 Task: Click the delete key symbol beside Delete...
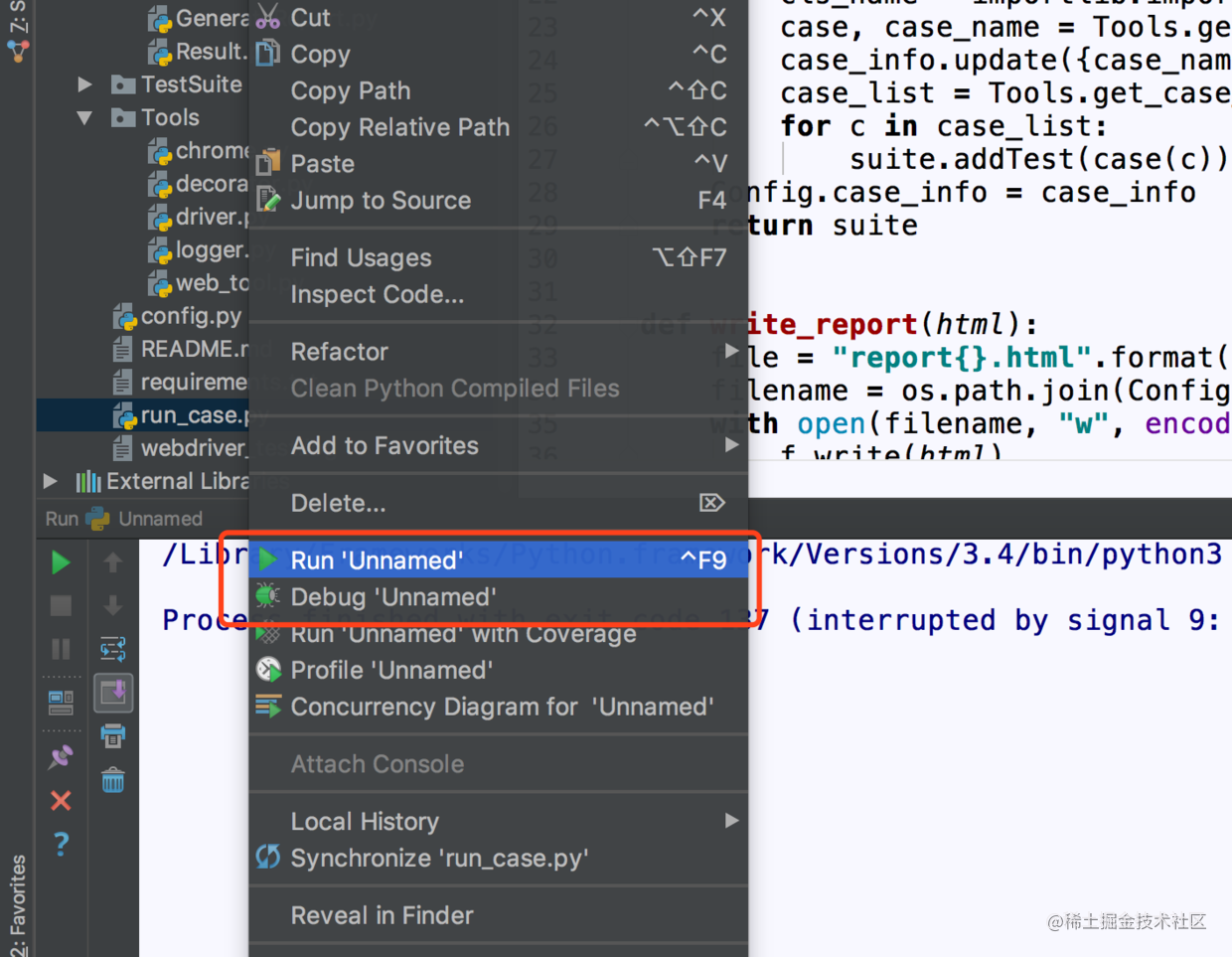pyautogui.click(x=711, y=503)
